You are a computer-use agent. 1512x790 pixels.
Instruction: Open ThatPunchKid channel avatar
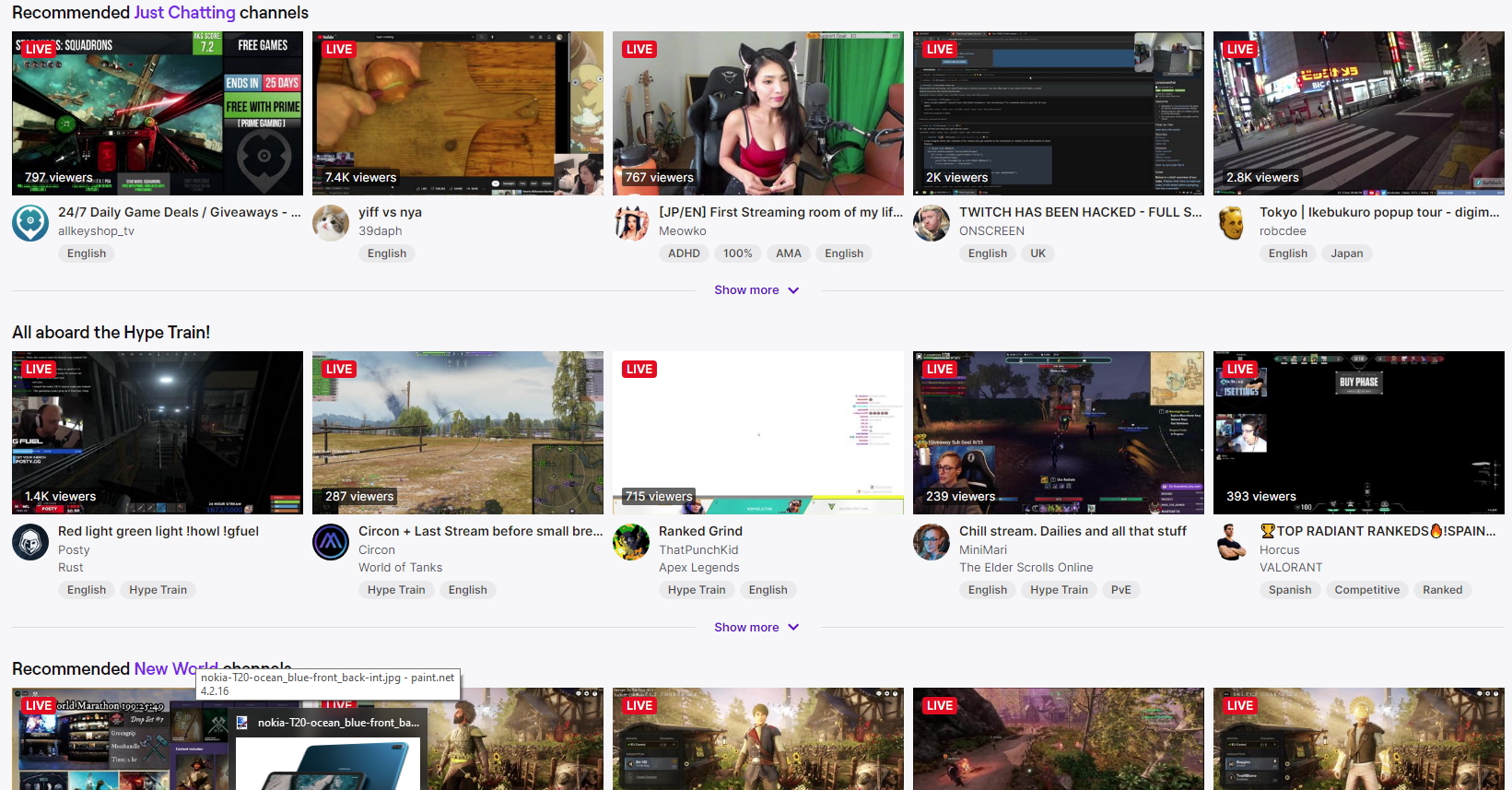coord(631,542)
